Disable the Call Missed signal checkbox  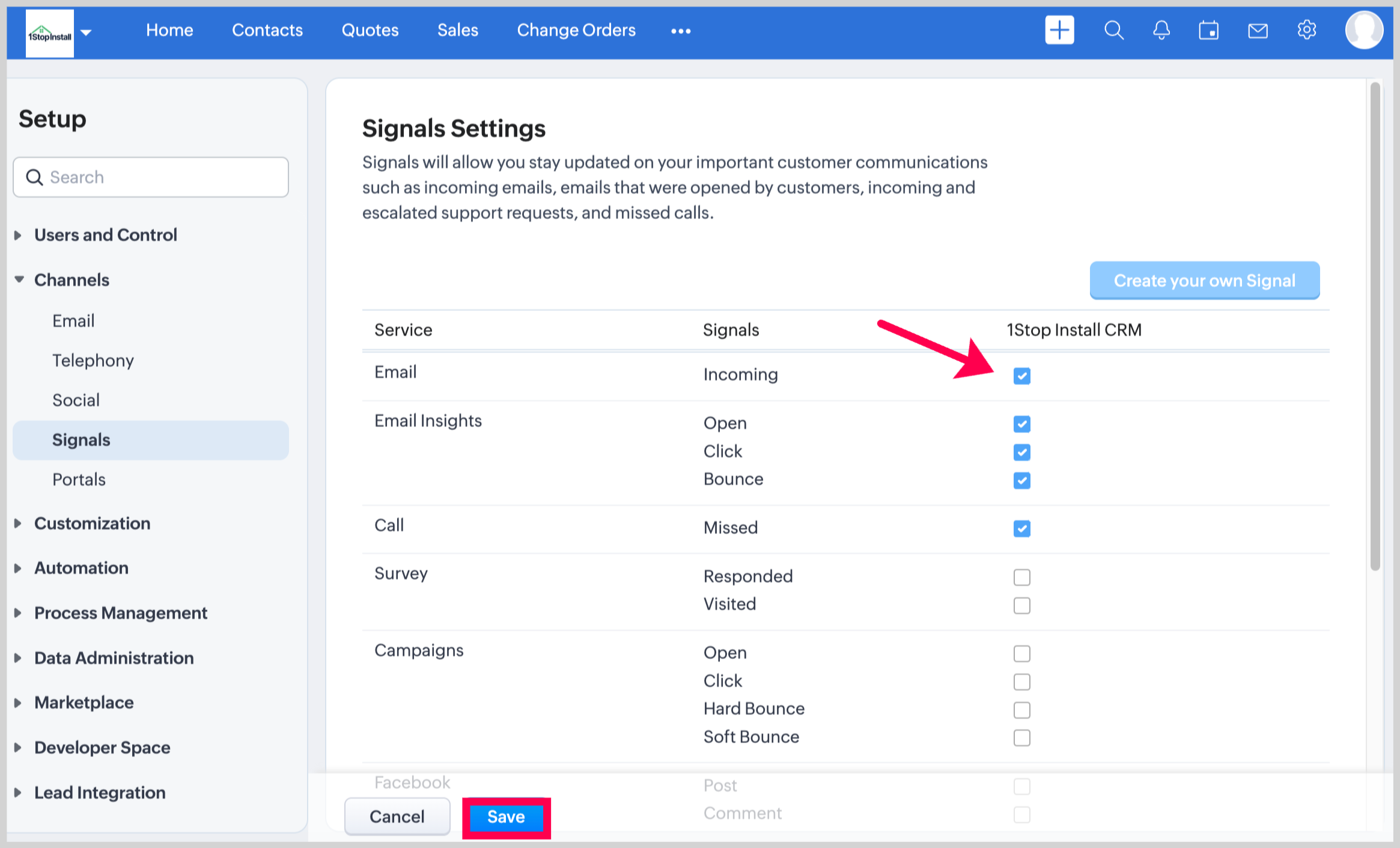click(x=1021, y=529)
